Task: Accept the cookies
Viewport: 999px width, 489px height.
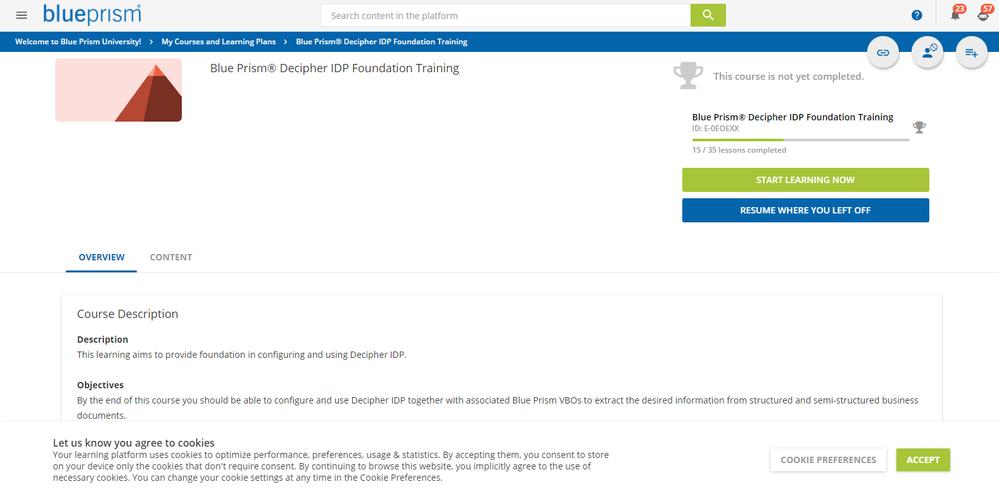Action: 923,460
